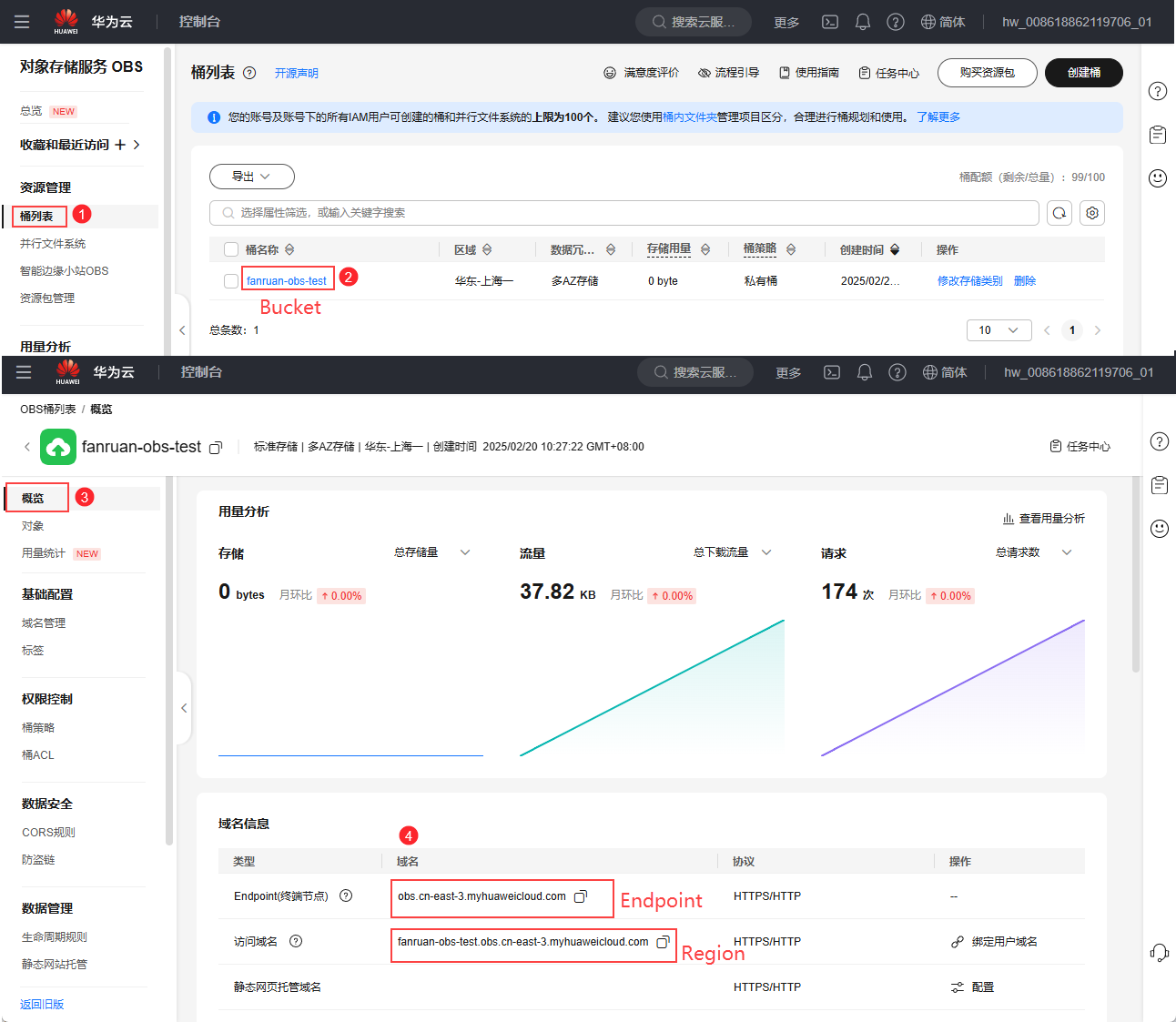Sort the table by 创建时间
Viewport: 1176px width, 1022px height.
895,249
